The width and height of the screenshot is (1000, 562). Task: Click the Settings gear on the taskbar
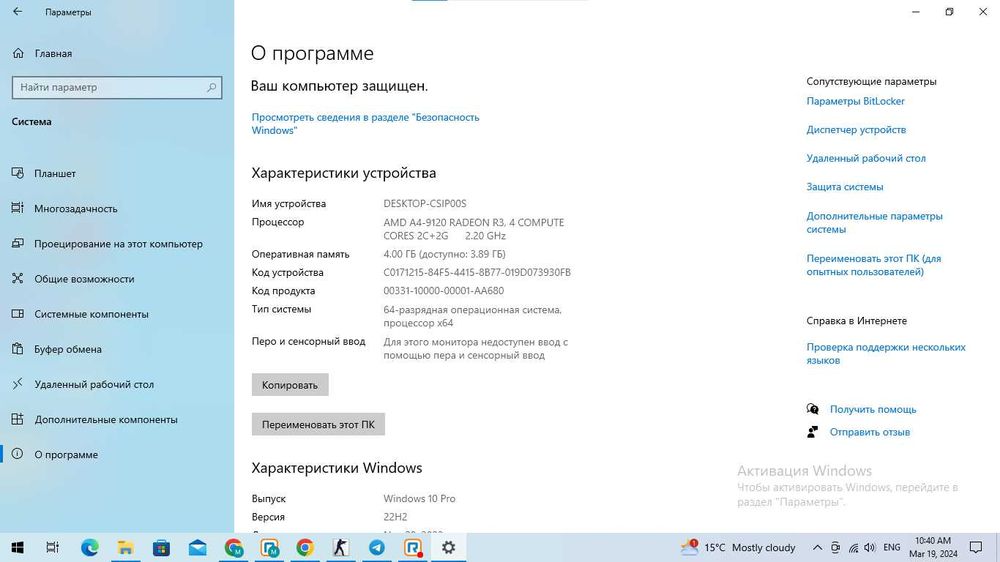(x=448, y=547)
